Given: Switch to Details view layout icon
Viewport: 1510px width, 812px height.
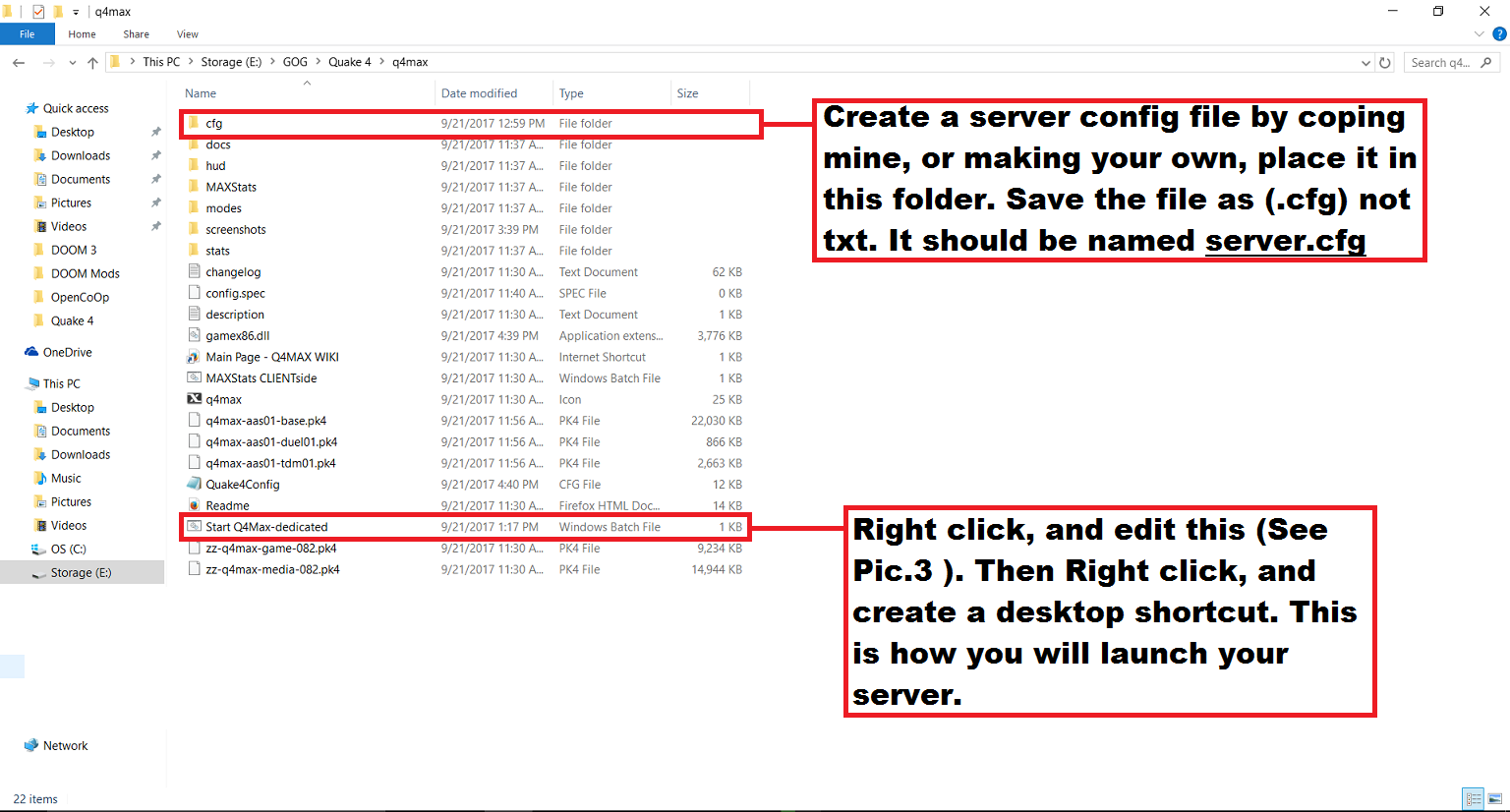Looking at the screenshot, I should pos(1473,798).
